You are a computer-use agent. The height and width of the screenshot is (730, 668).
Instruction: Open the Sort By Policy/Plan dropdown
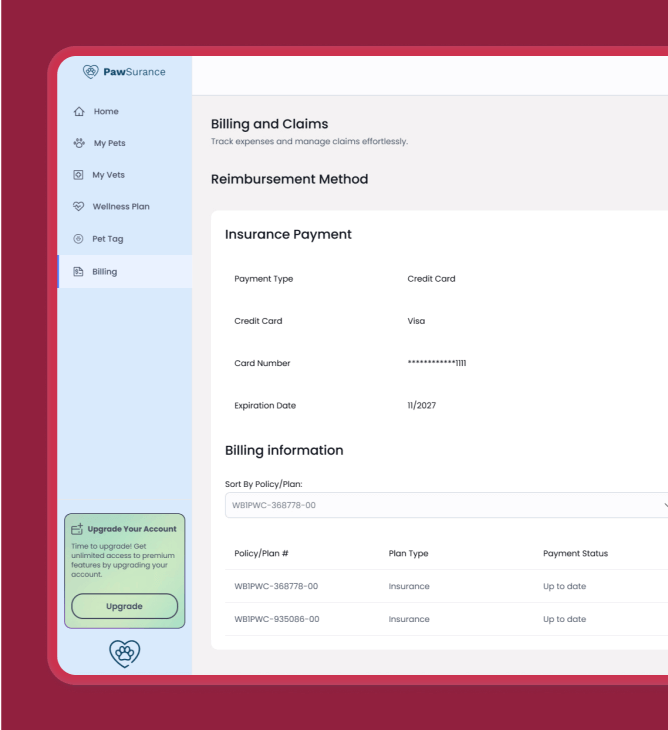click(447, 505)
